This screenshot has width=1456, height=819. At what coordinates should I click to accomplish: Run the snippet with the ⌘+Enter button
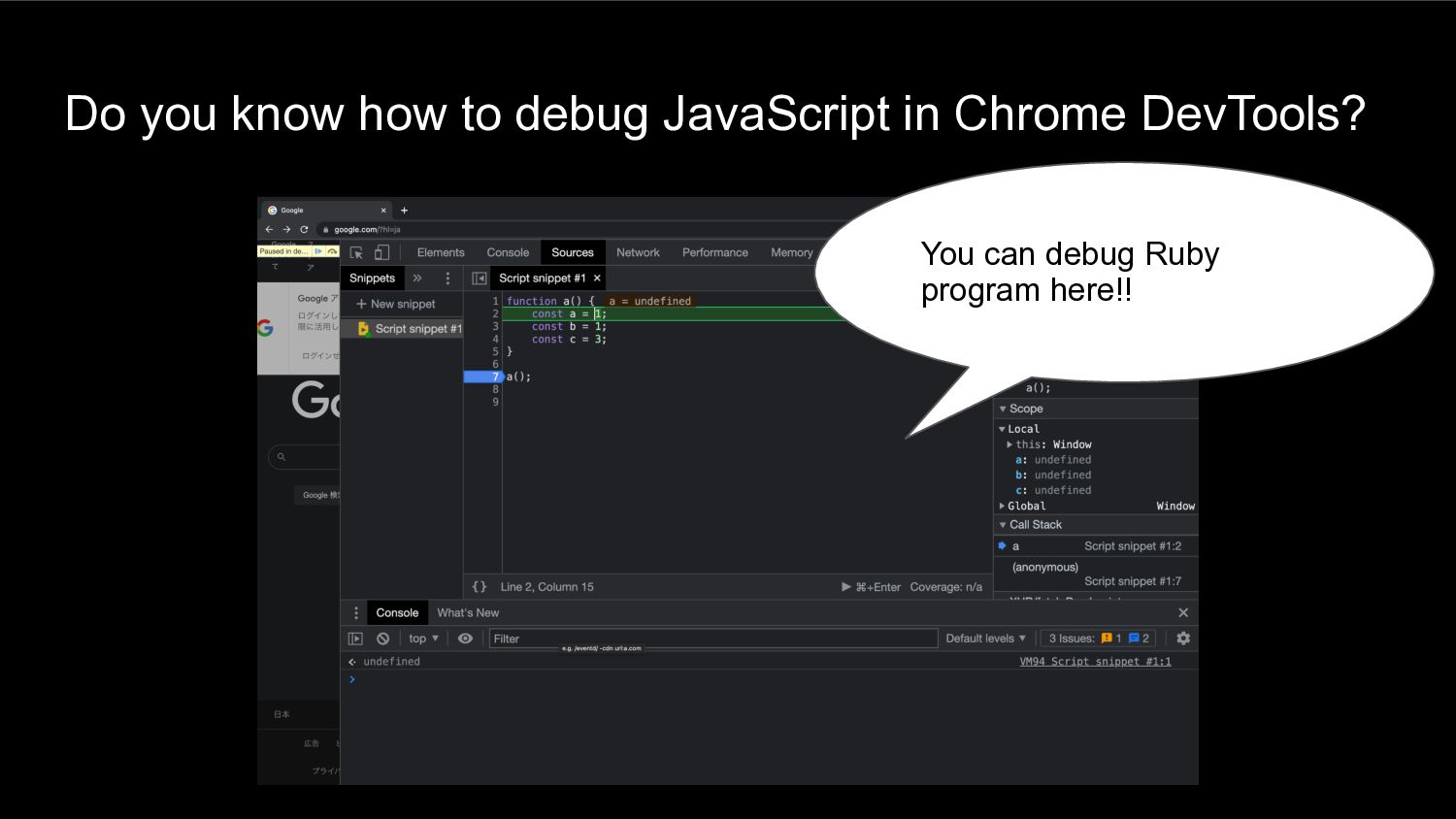871,587
